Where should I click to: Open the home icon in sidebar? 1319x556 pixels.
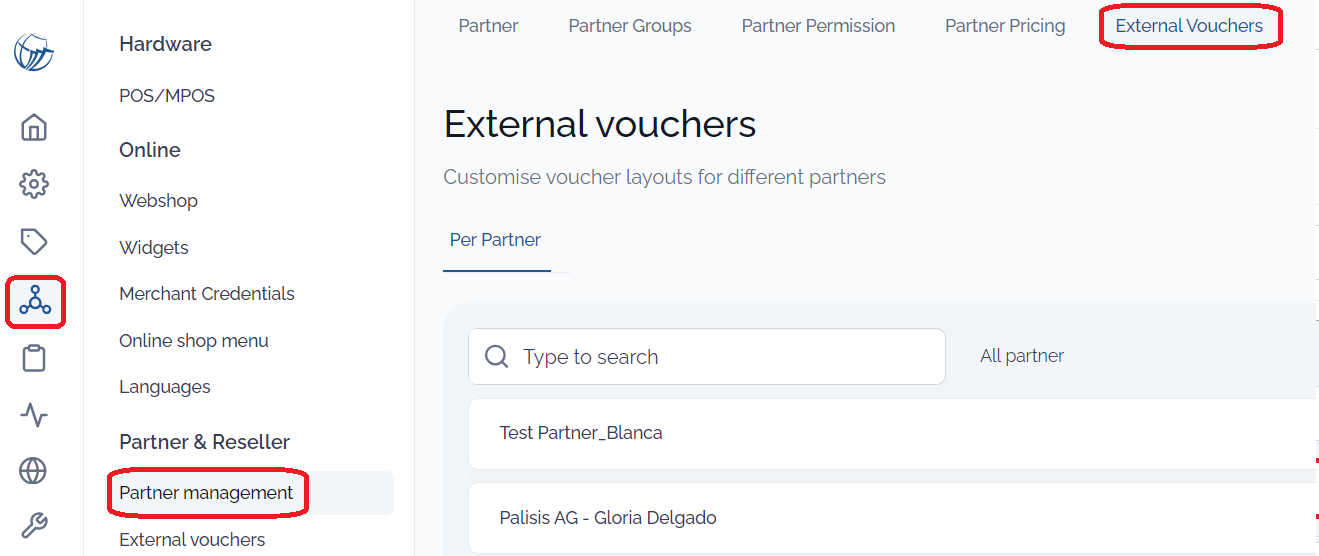tap(34, 128)
